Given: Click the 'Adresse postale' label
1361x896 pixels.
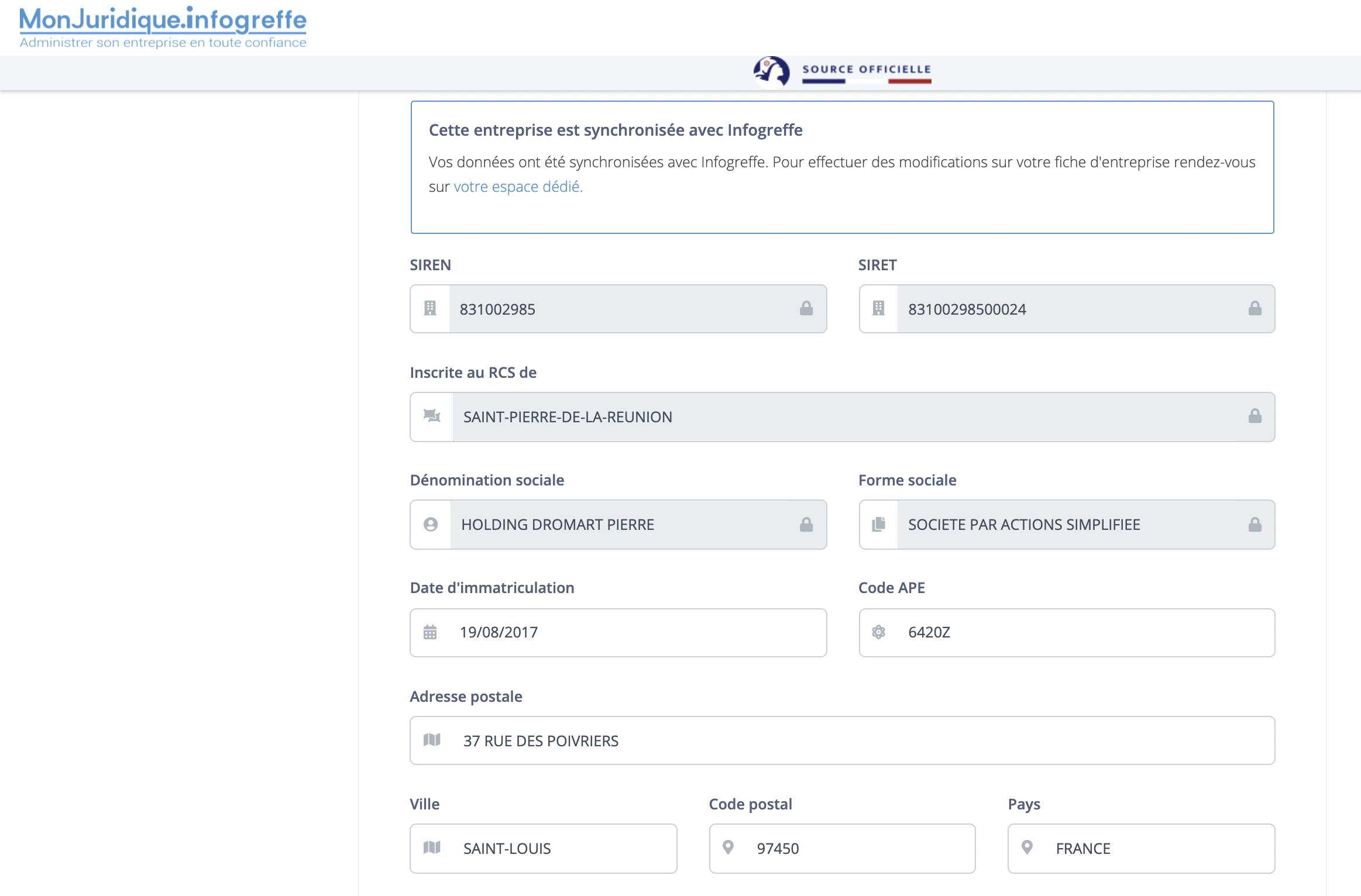Looking at the screenshot, I should tap(466, 697).
